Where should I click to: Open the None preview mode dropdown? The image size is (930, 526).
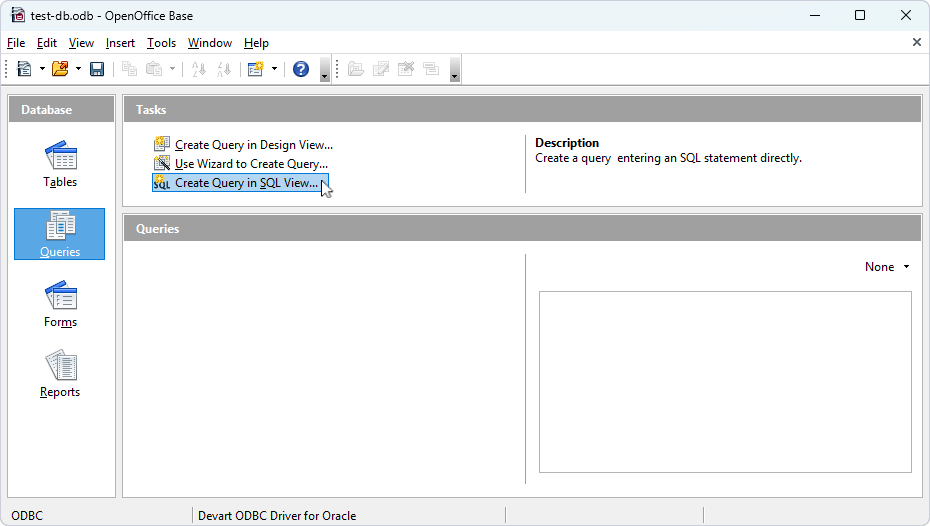tap(887, 267)
